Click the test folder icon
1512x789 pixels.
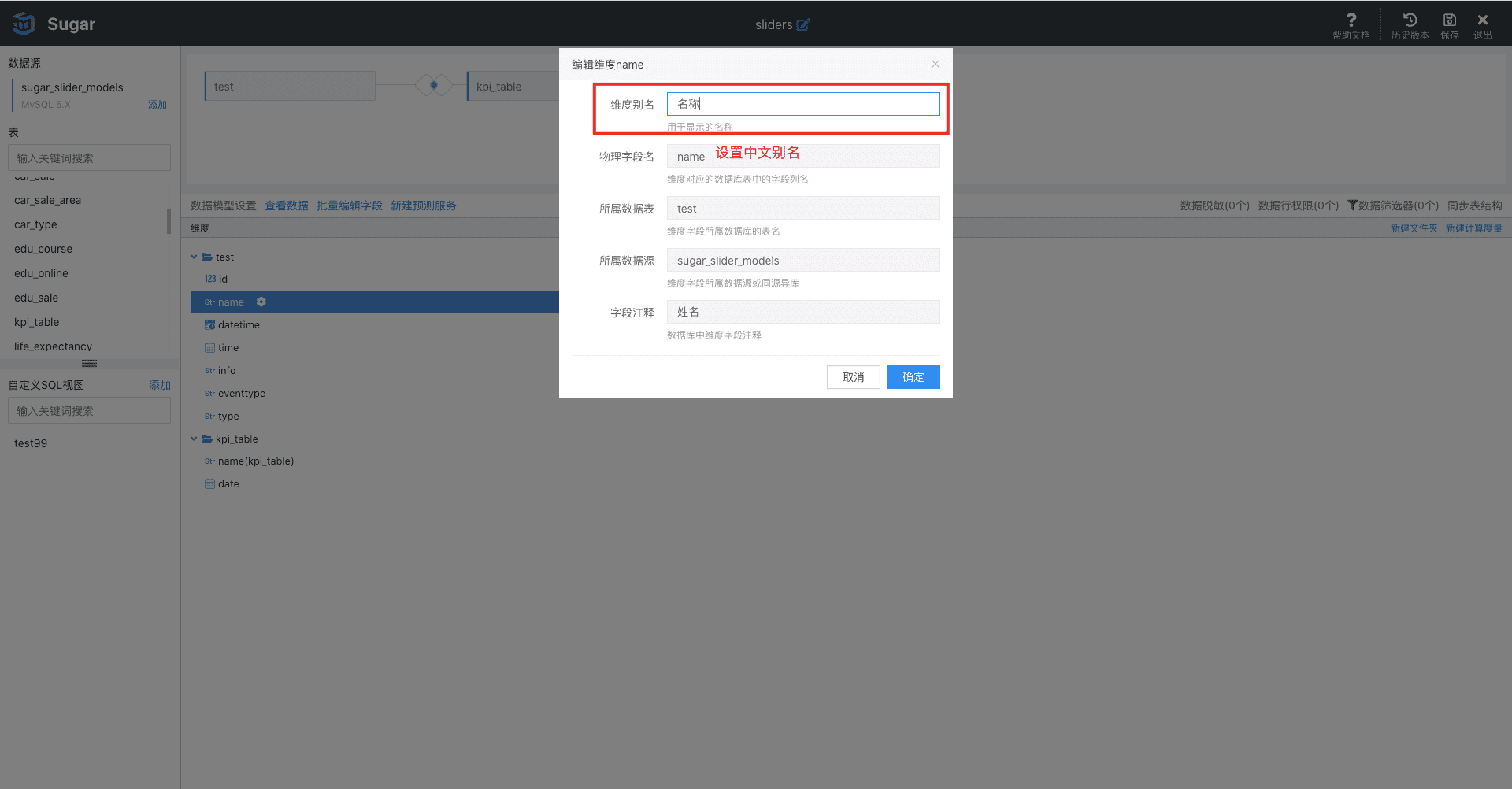tap(207, 257)
